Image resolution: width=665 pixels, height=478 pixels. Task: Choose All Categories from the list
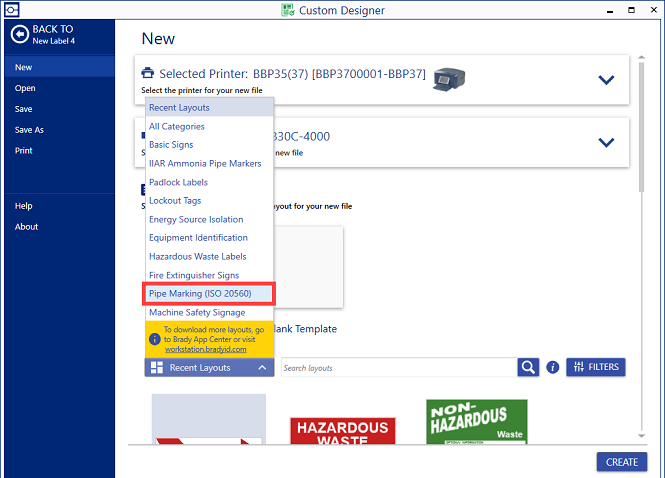click(x=210, y=126)
